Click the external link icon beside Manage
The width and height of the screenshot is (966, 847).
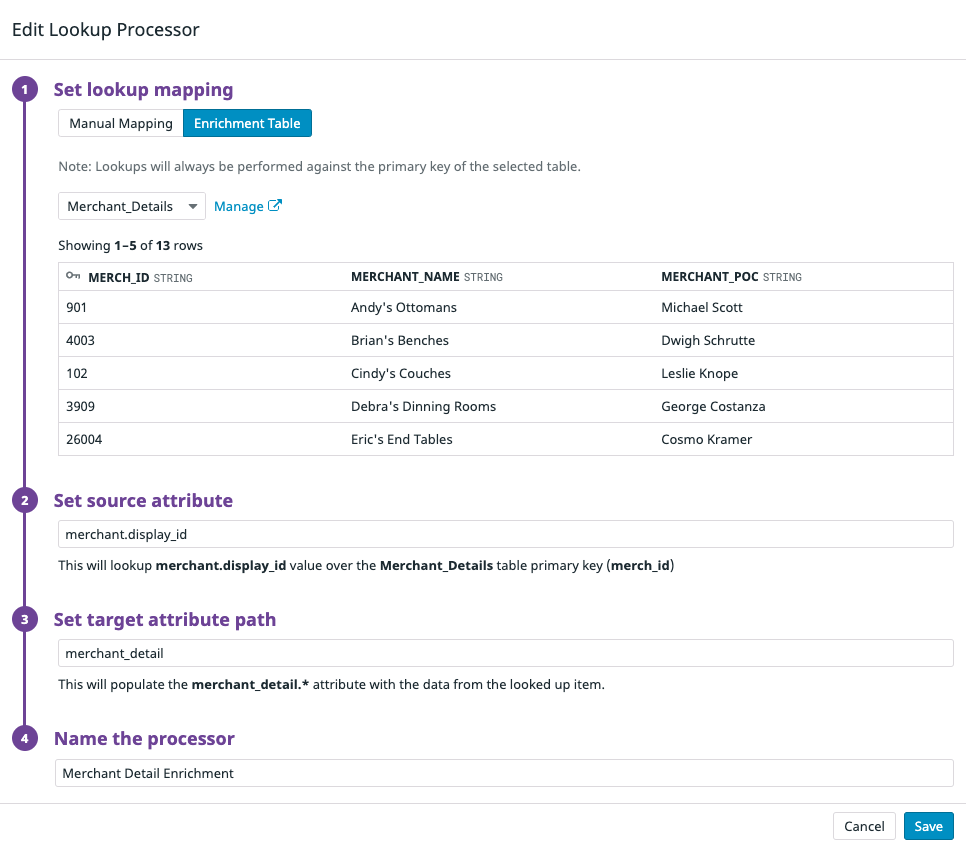tap(275, 206)
